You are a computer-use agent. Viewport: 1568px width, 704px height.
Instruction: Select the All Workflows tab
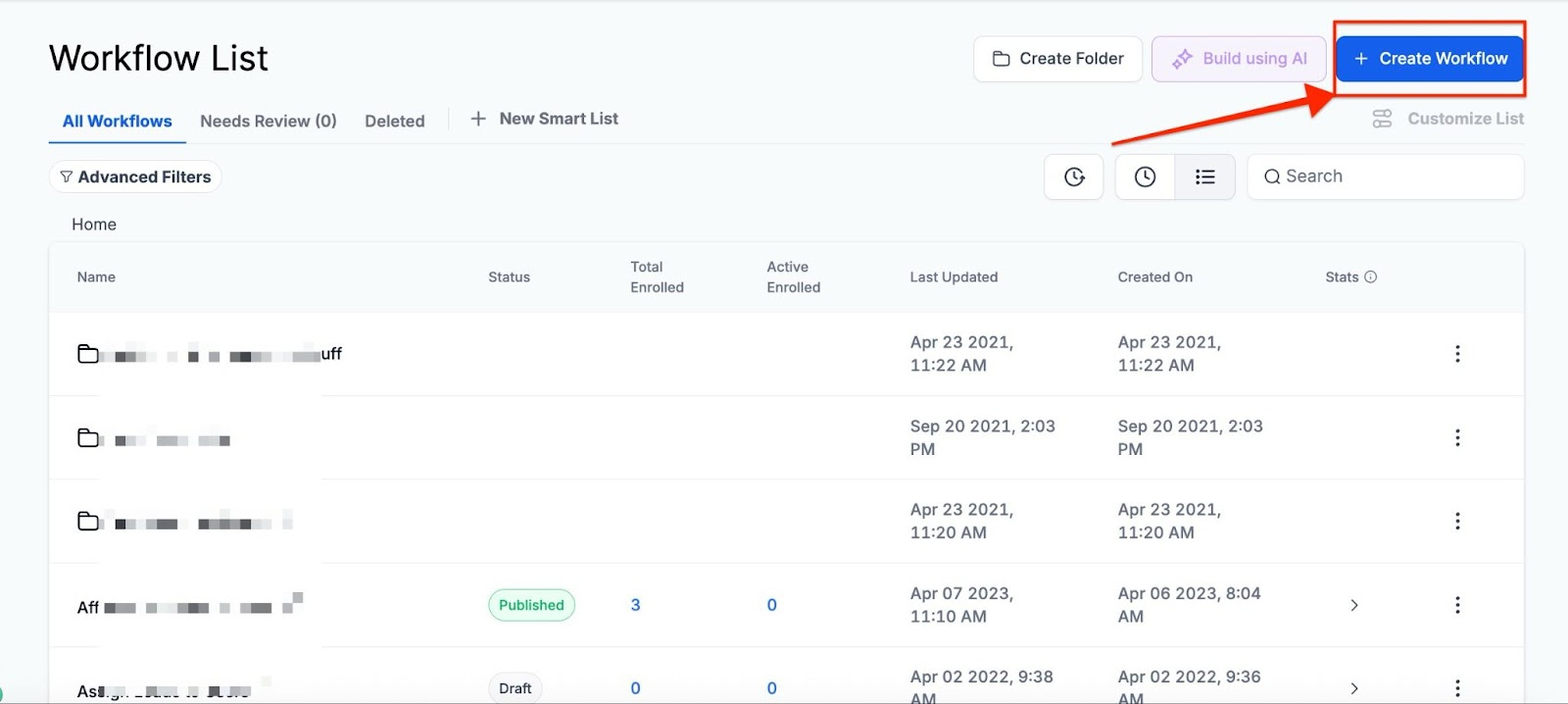(x=117, y=121)
